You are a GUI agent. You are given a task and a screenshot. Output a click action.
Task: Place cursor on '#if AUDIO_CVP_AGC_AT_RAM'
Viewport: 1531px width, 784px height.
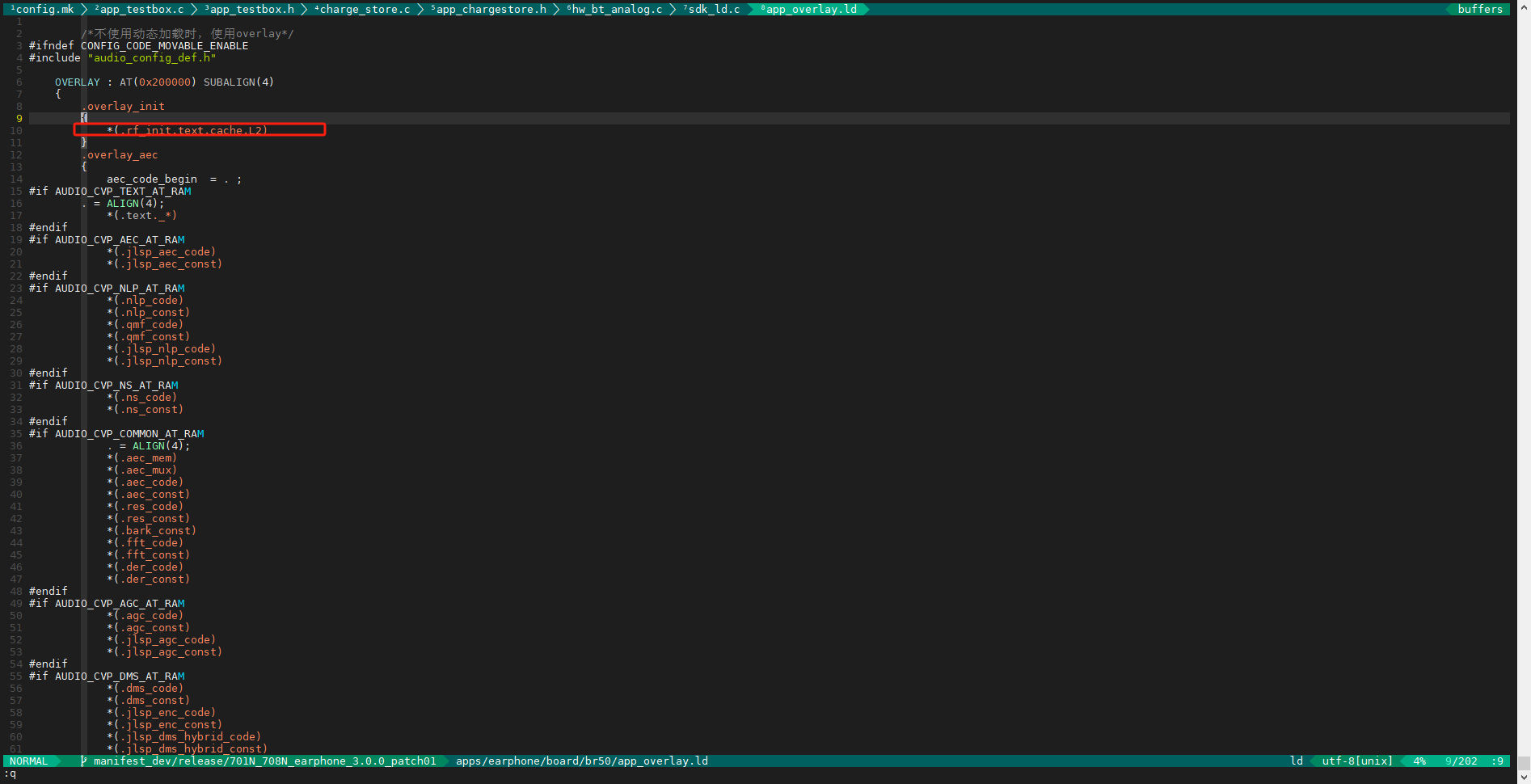pyautogui.click(x=107, y=604)
